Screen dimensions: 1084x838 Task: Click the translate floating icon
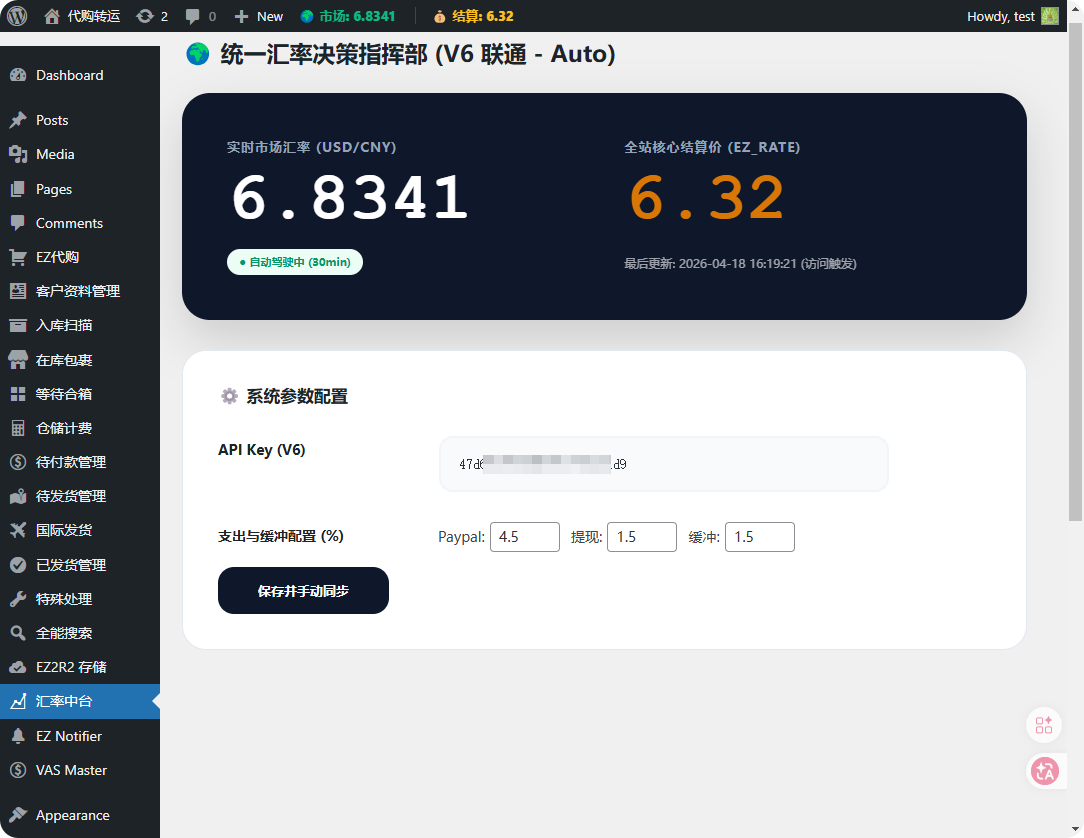1044,770
